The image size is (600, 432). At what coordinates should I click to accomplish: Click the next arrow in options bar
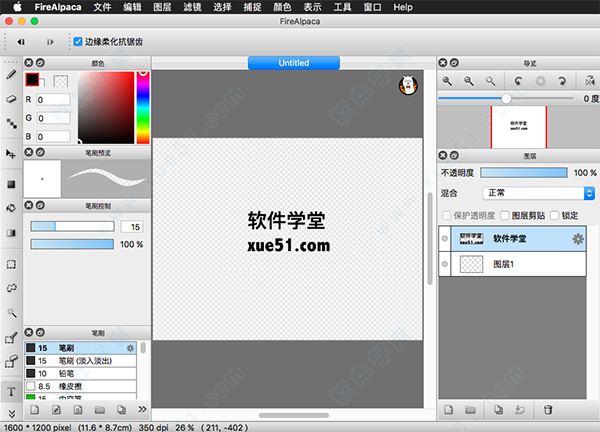tap(50, 42)
